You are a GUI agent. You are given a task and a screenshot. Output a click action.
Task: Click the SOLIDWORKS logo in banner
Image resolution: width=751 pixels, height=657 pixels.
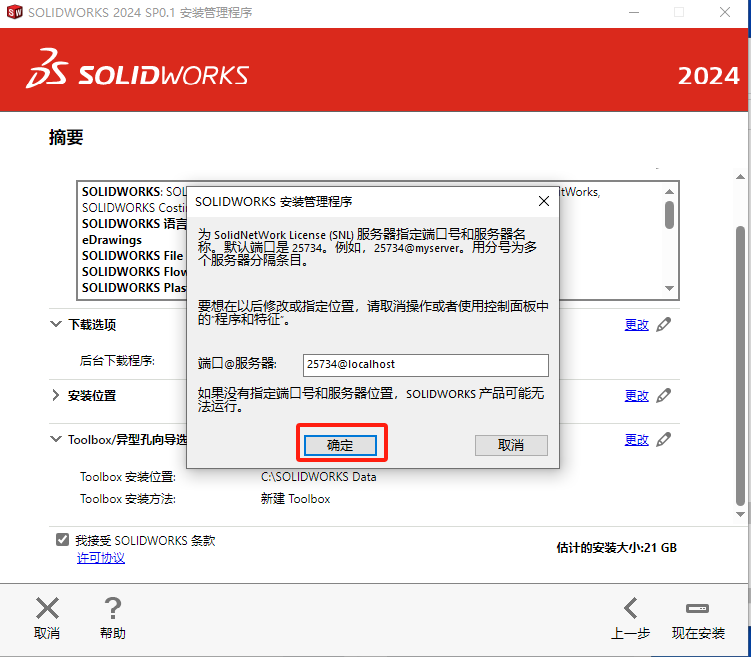[x=137, y=68]
